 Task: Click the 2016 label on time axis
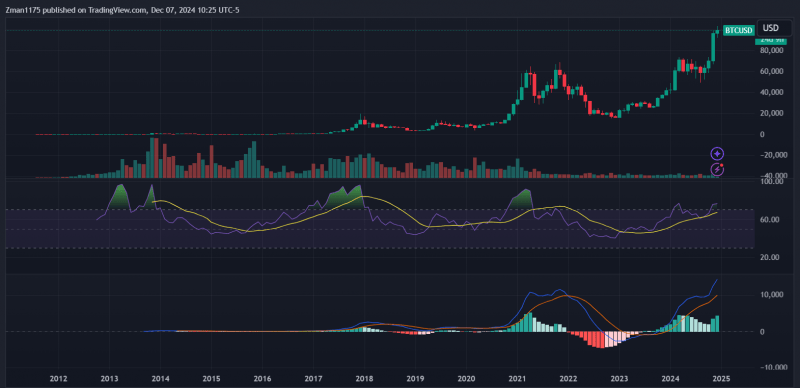point(262,378)
